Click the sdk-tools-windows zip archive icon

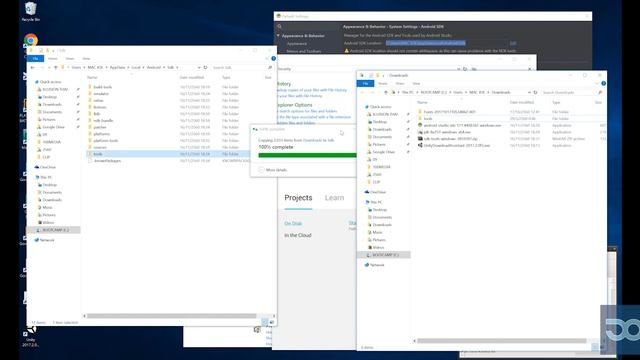pyautogui.click(x=420, y=139)
